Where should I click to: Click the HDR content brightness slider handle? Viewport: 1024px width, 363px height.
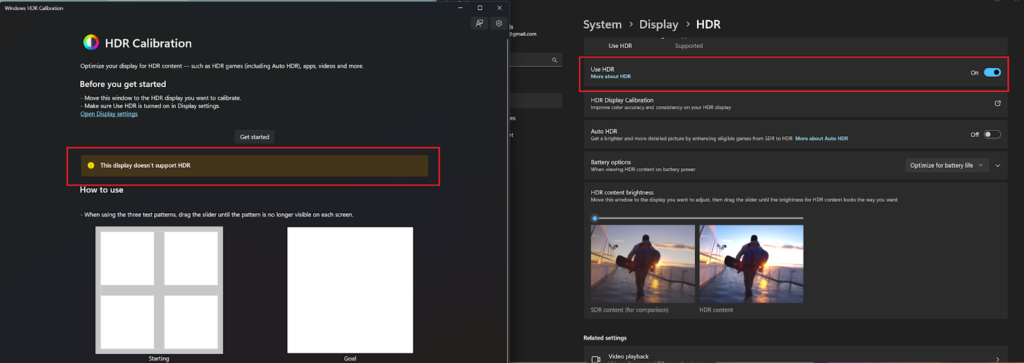tap(594, 218)
